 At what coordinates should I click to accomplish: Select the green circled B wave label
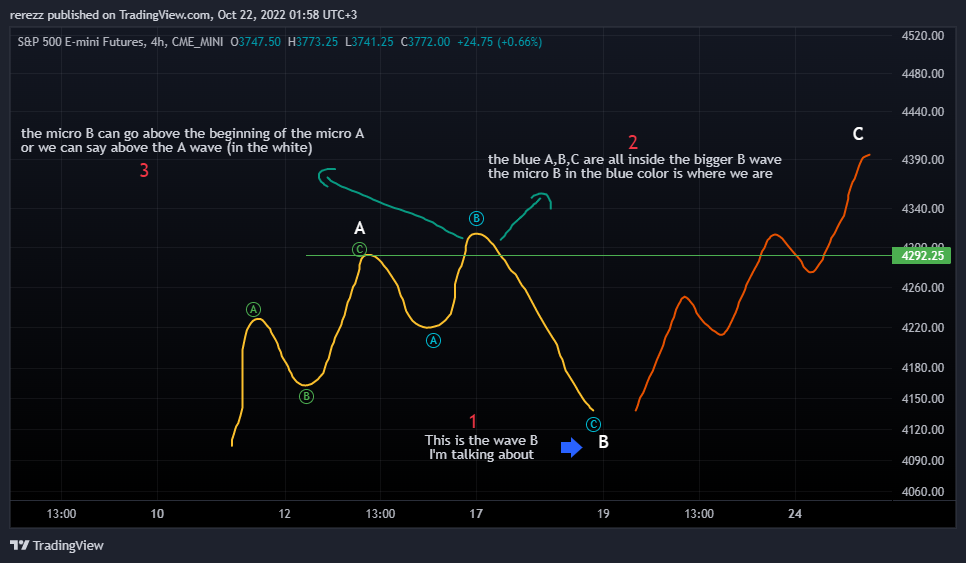click(306, 396)
